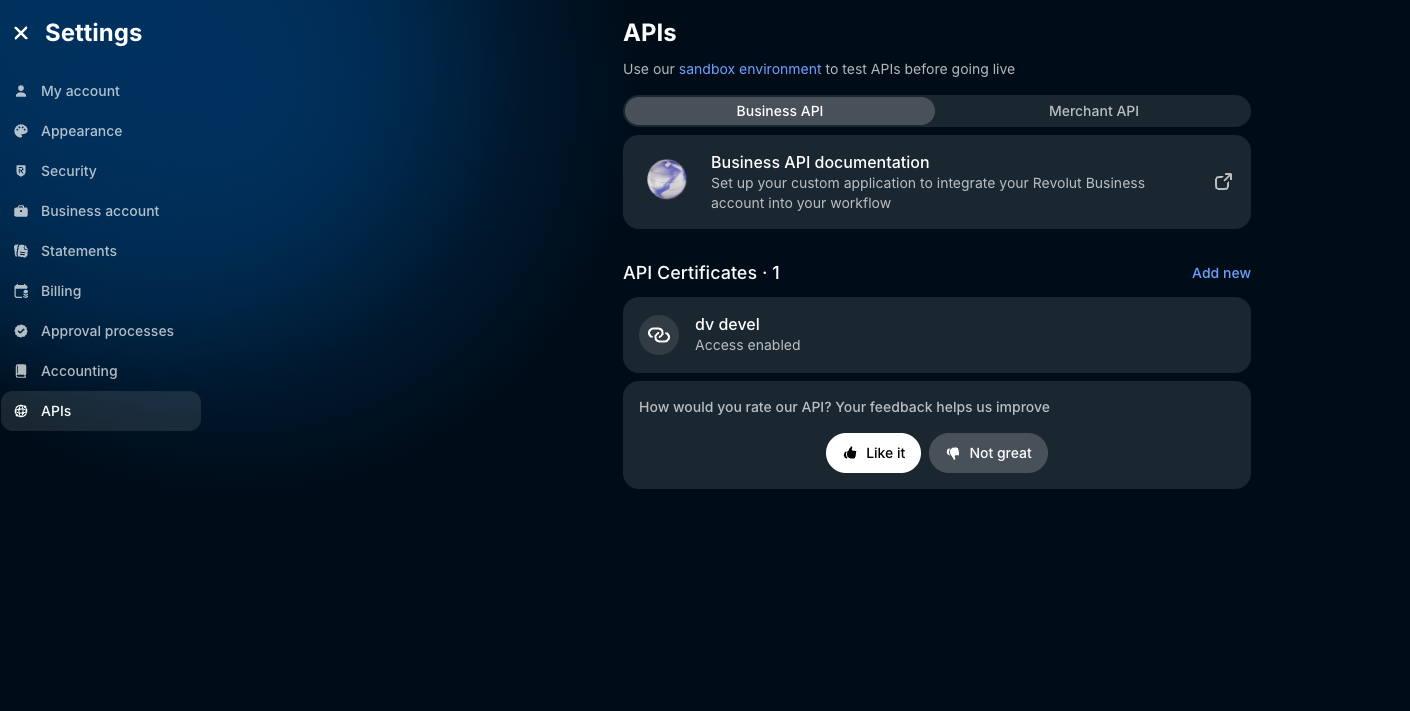Go to Appearance settings
This screenshot has width=1410, height=711.
click(x=101, y=131)
